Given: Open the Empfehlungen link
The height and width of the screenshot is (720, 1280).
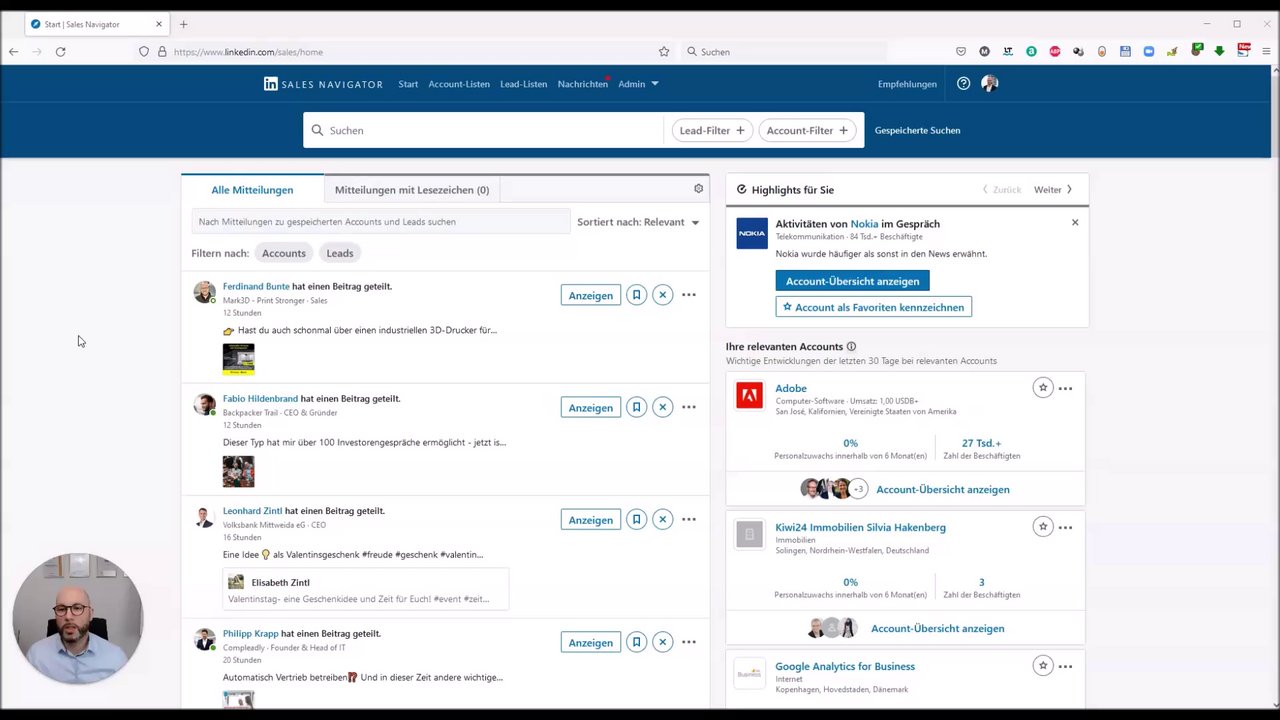Looking at the screenshot, I should [907, 84].
